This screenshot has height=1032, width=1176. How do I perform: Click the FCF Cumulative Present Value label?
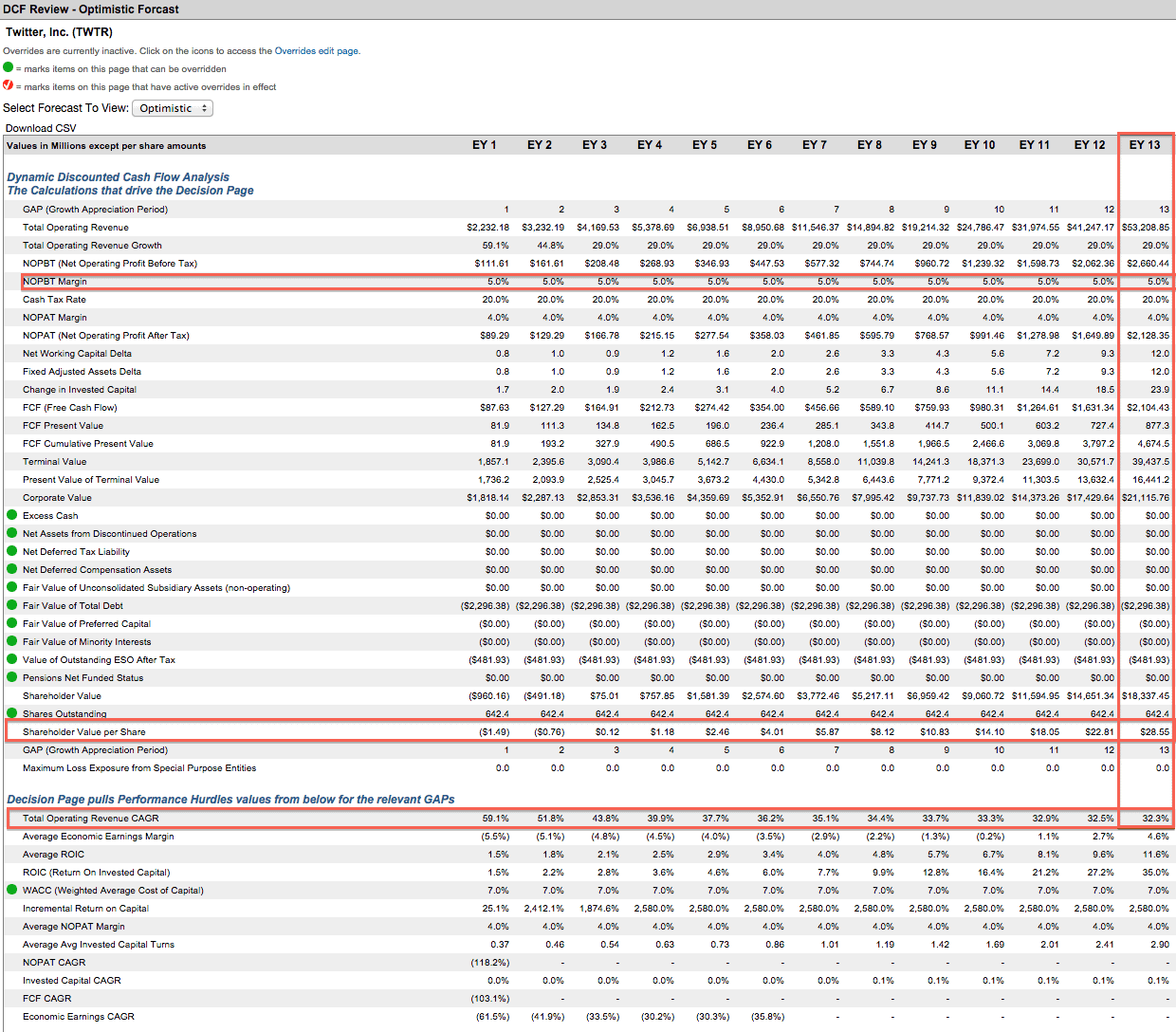coord(88,444)
